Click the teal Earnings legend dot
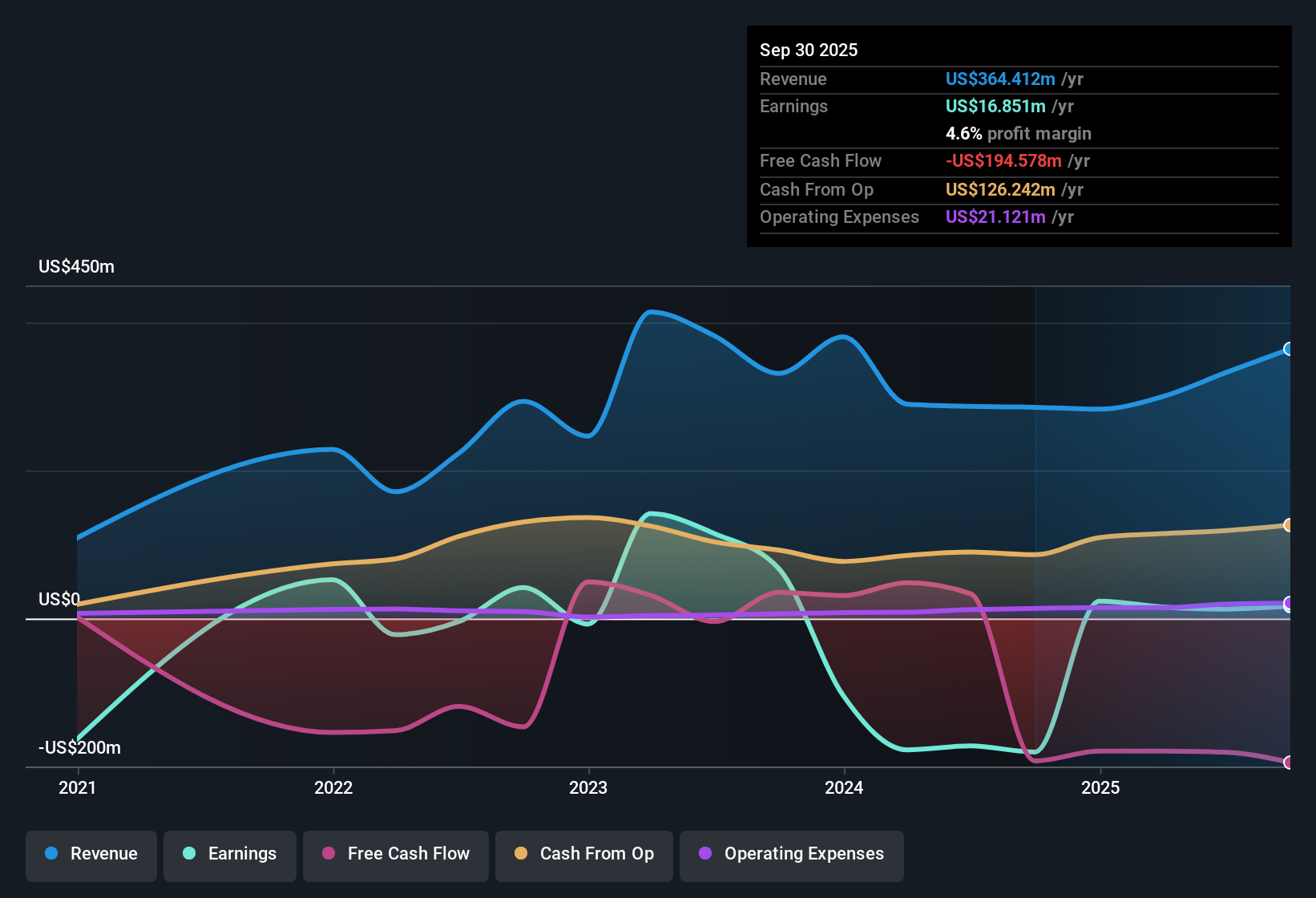This screenshot has height=898, width=1316. (x=189, y=854)
